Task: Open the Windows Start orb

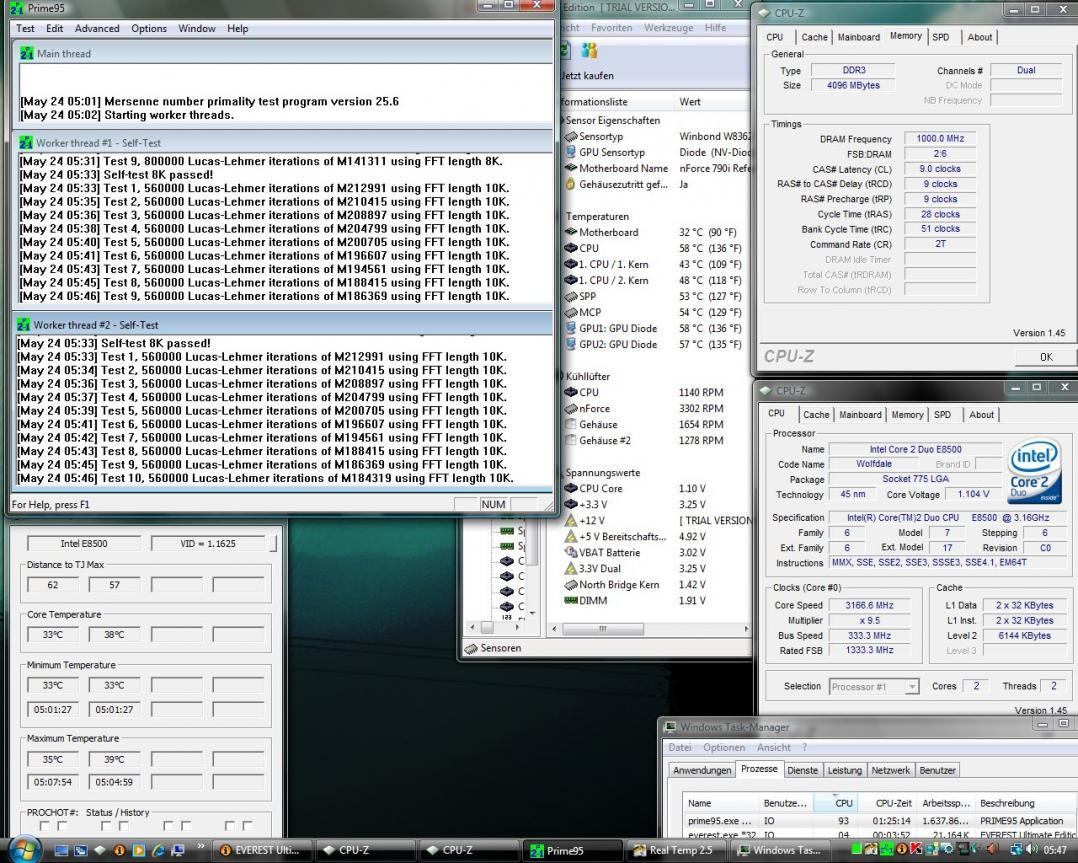Action: (25, 849)
